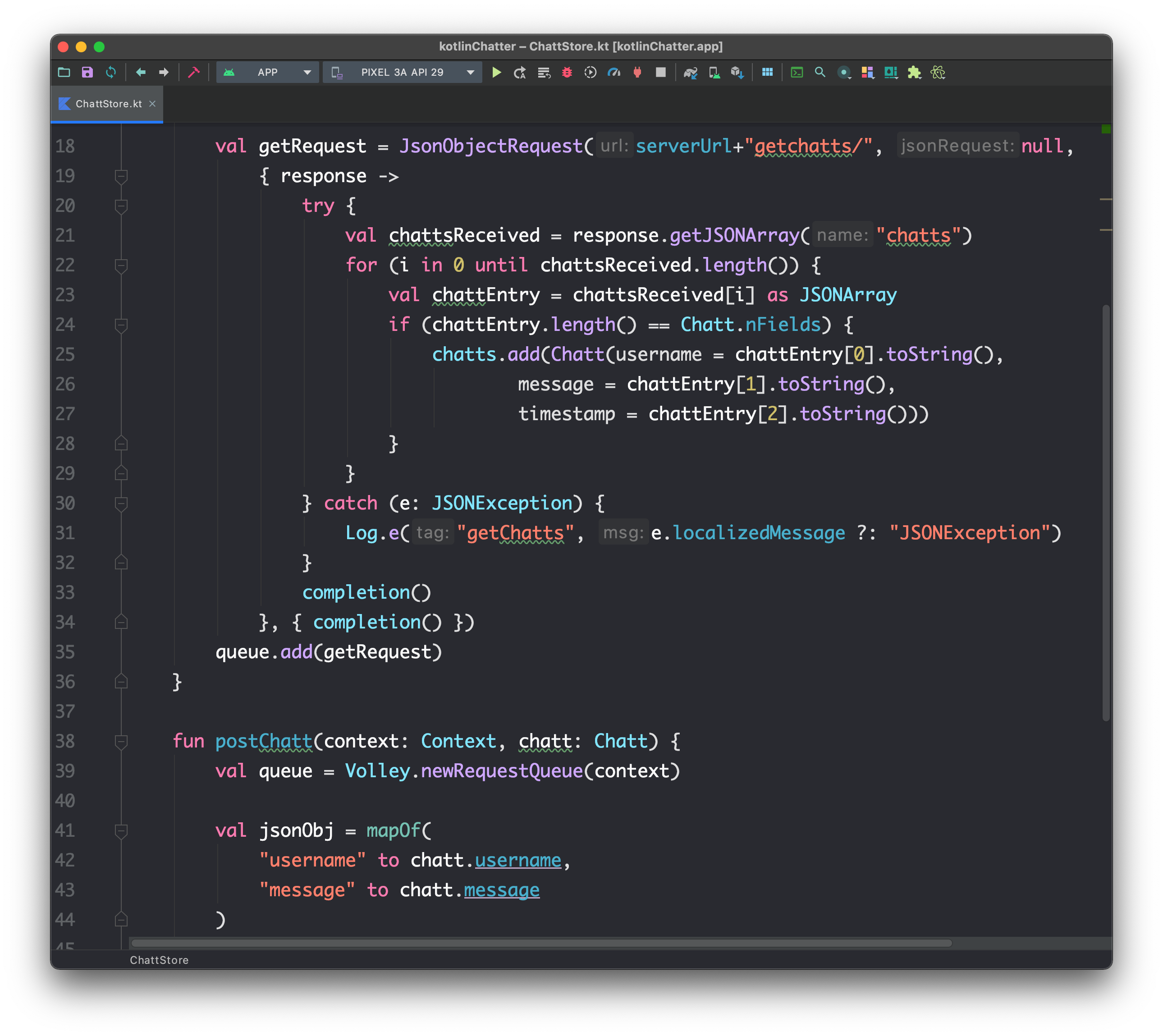Click the teal panel toolbar icon
Screen dimensions: 1163x1036
(x=891, y=72)
